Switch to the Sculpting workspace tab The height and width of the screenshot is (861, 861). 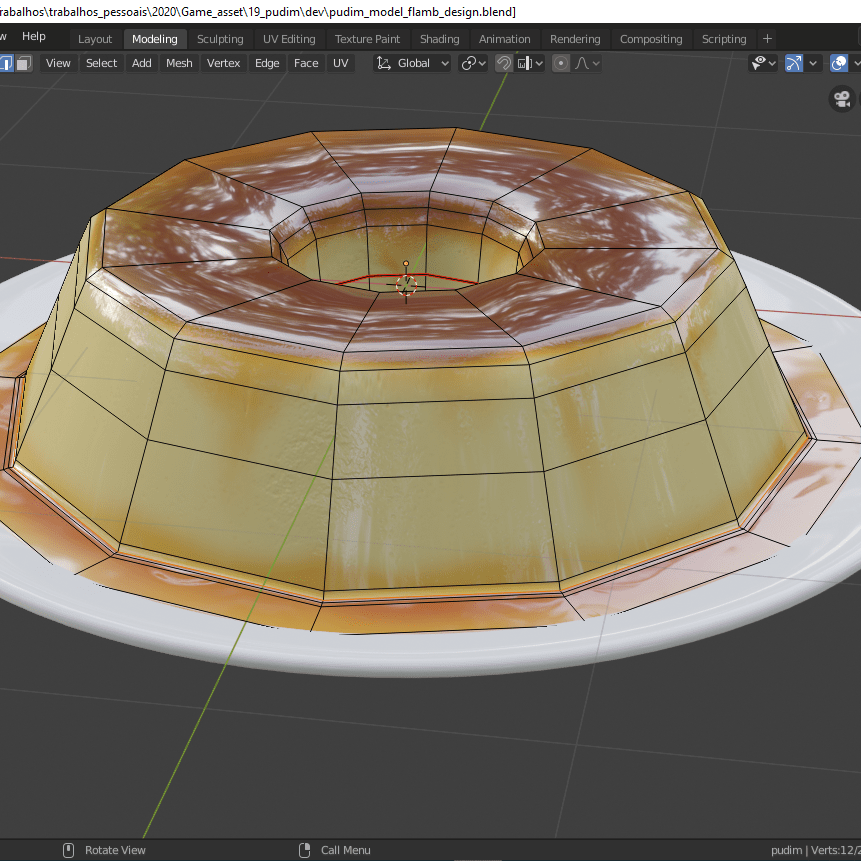click(x=220, y=39)
